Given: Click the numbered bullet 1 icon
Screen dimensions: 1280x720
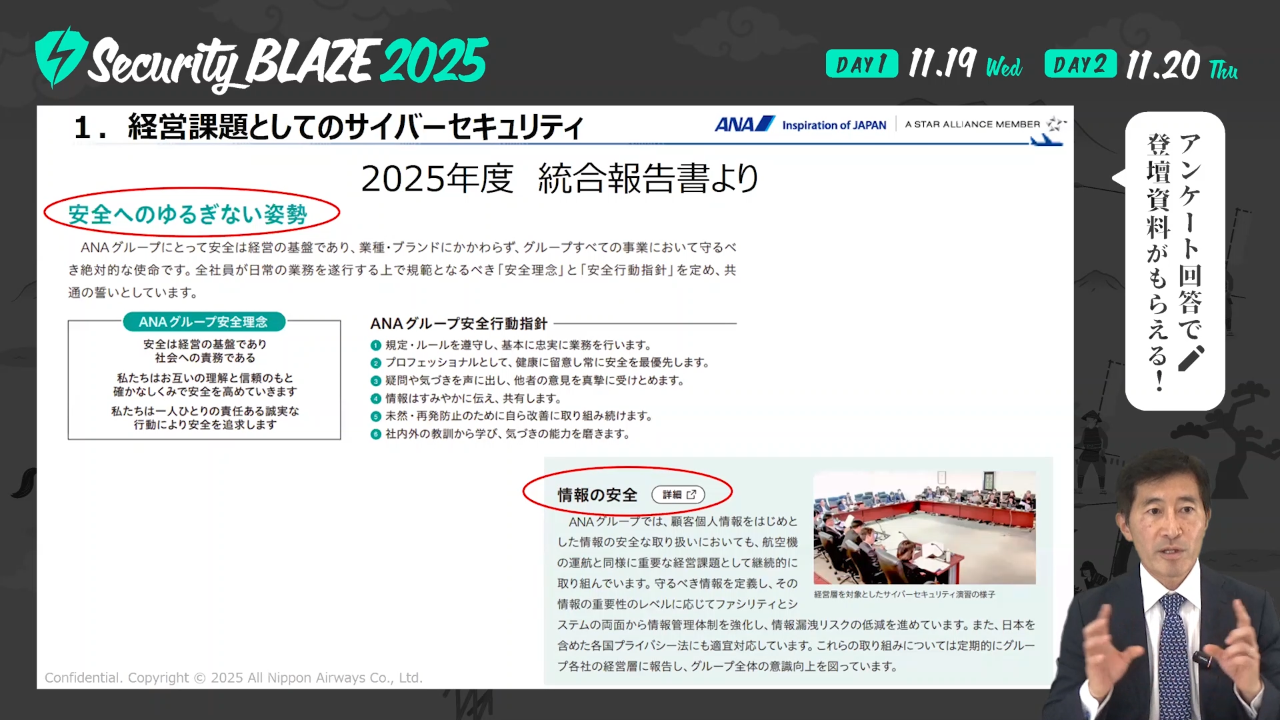Looking at the screenshot, I should click(x=376, y=345).
